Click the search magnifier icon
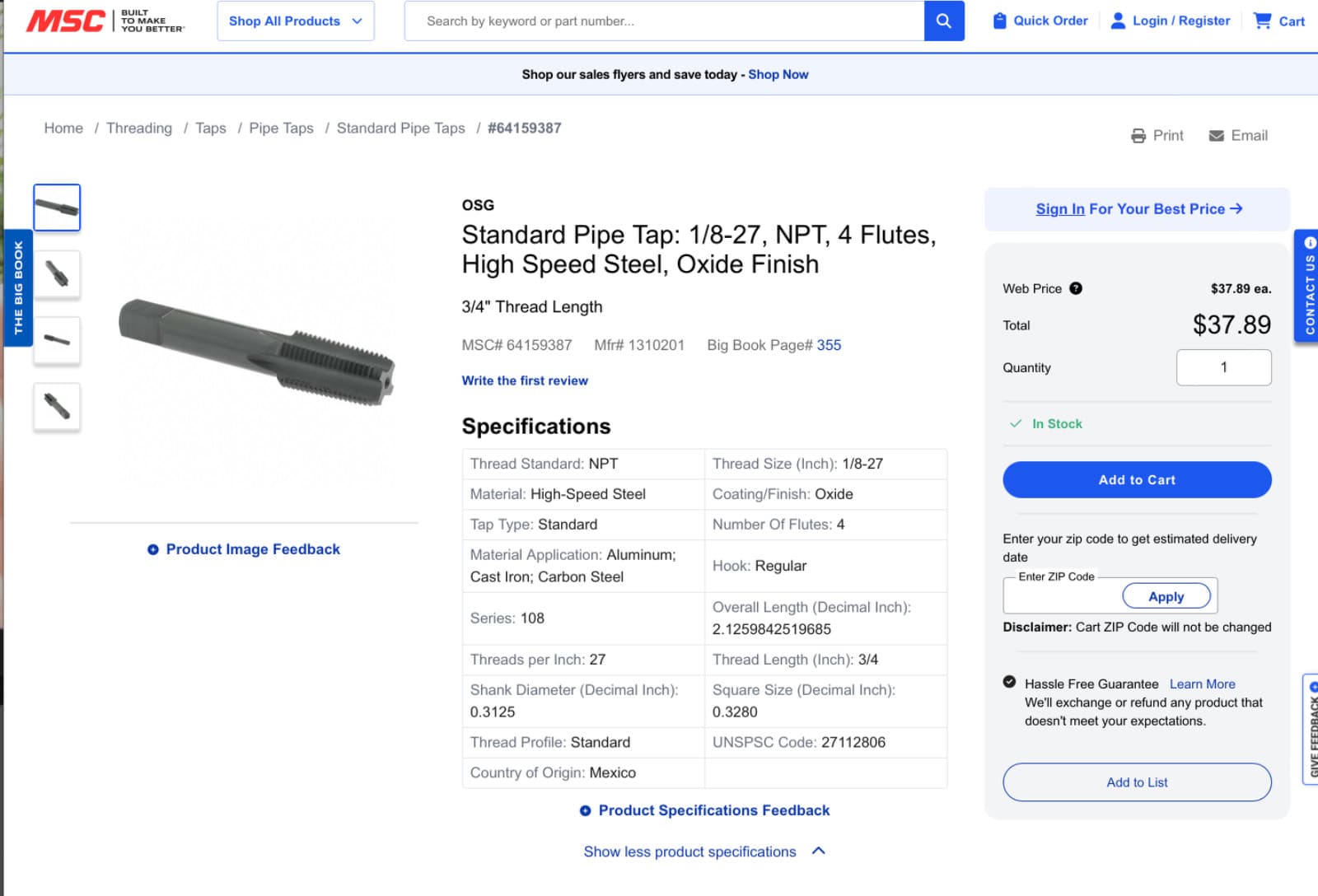 click(x=944, y=21)
